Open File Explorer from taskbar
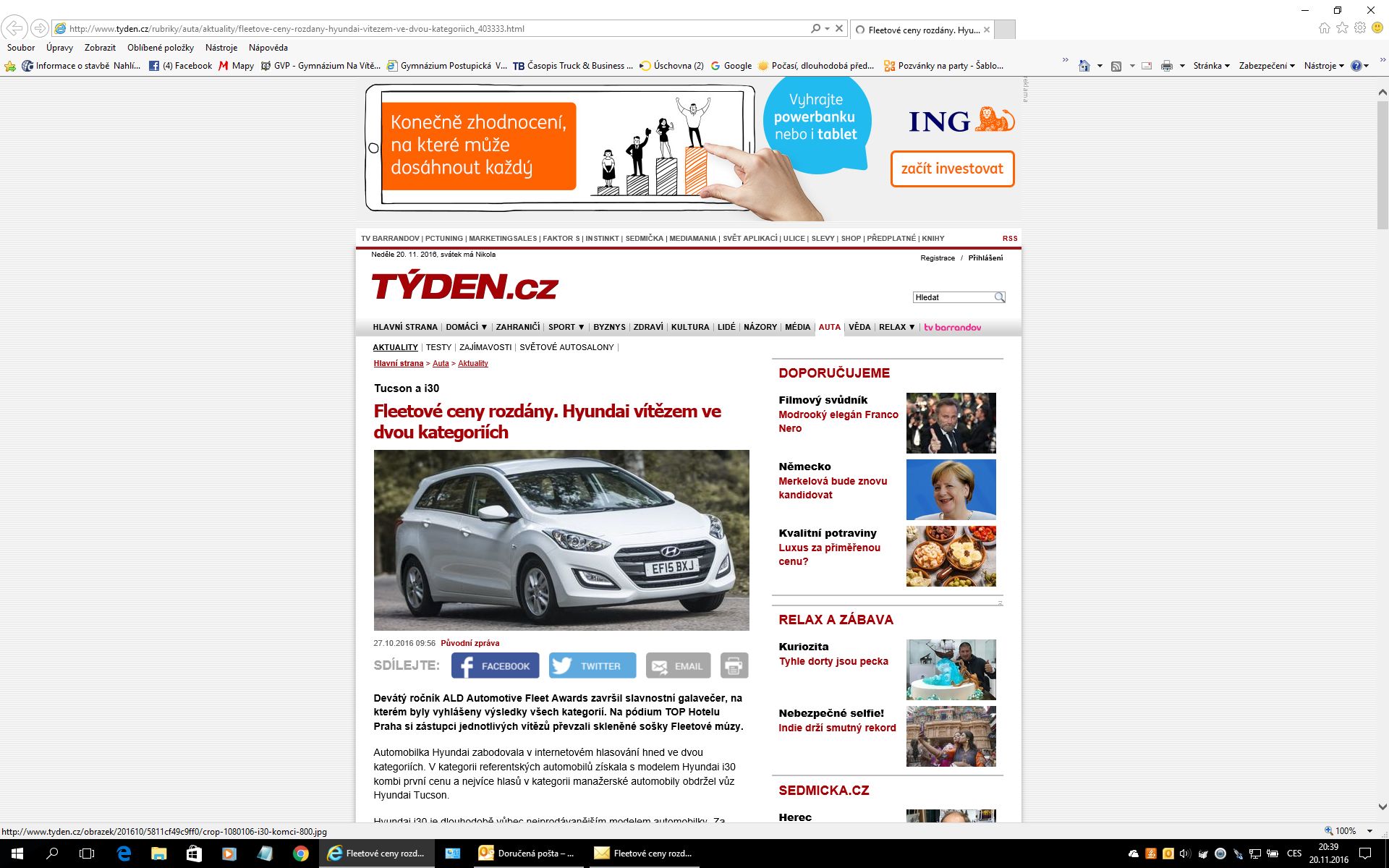Screen dimensions: 1389x868 point(158,854)
